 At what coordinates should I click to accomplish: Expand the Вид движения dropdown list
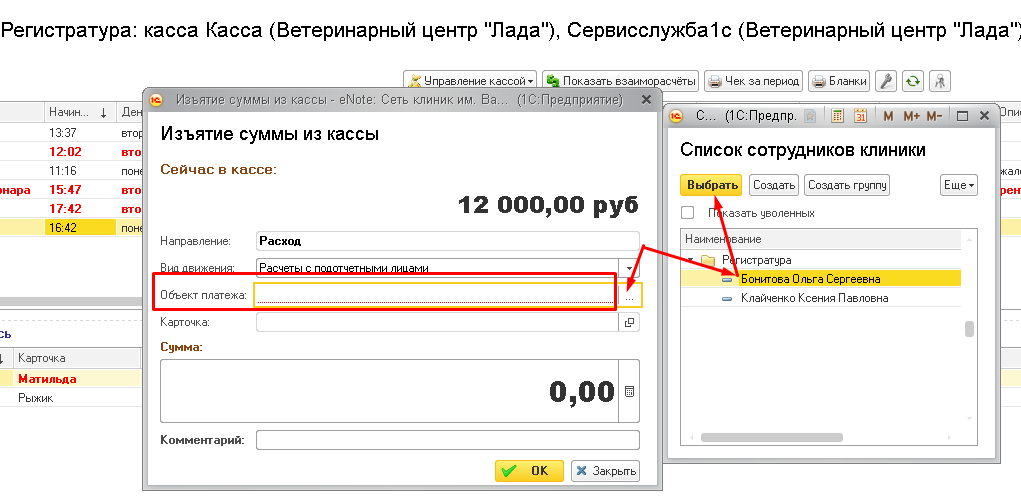click(x=628, y=268)
